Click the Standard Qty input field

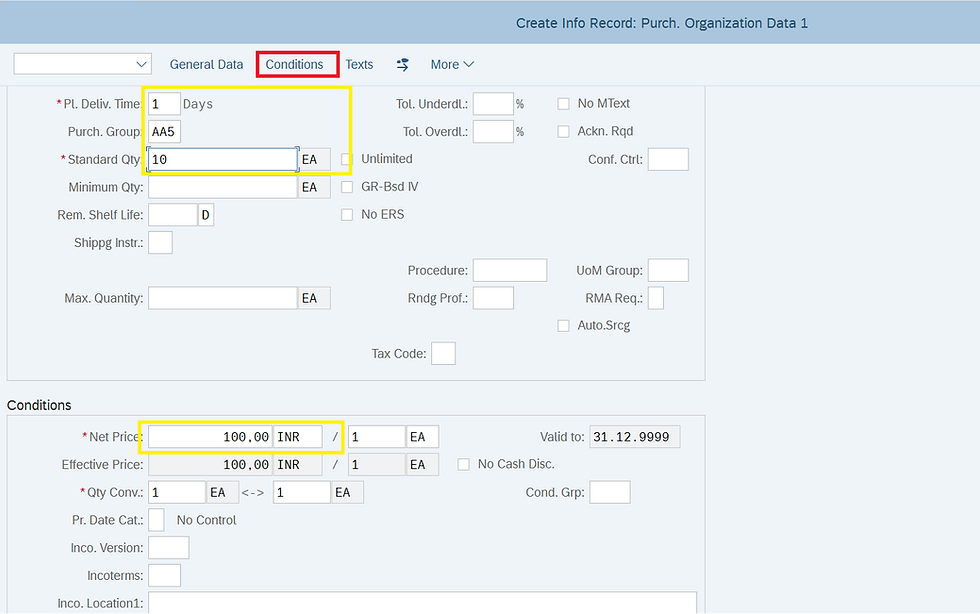222,159
